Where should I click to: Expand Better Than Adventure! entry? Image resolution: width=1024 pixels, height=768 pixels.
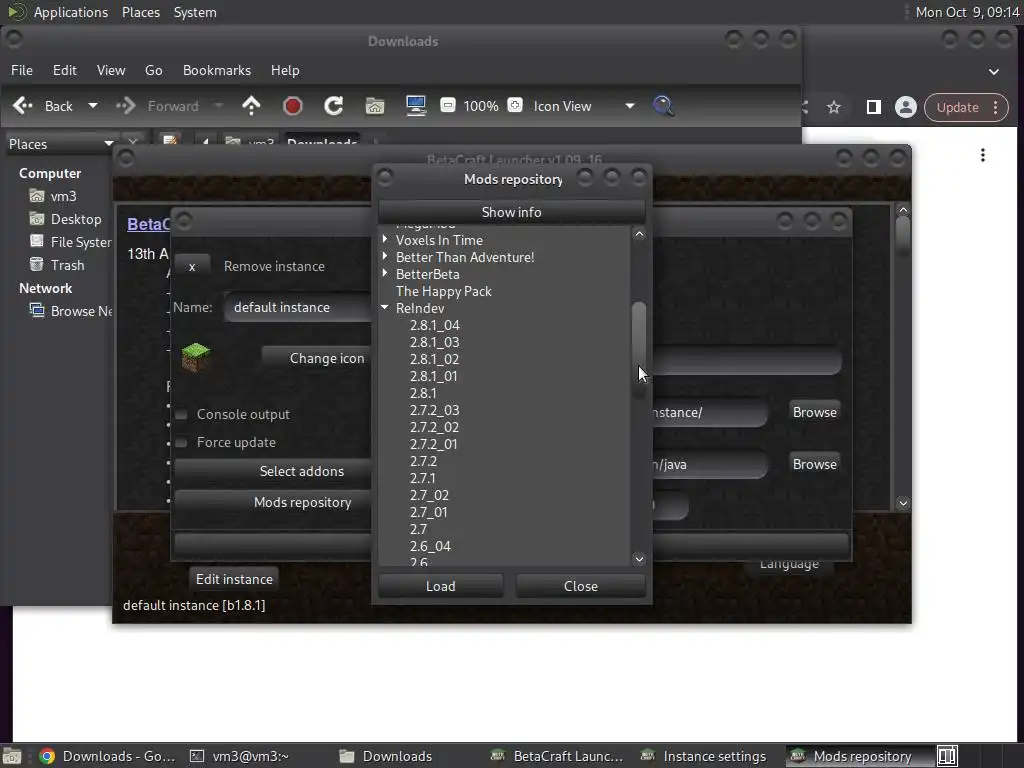tap(385, 257)
